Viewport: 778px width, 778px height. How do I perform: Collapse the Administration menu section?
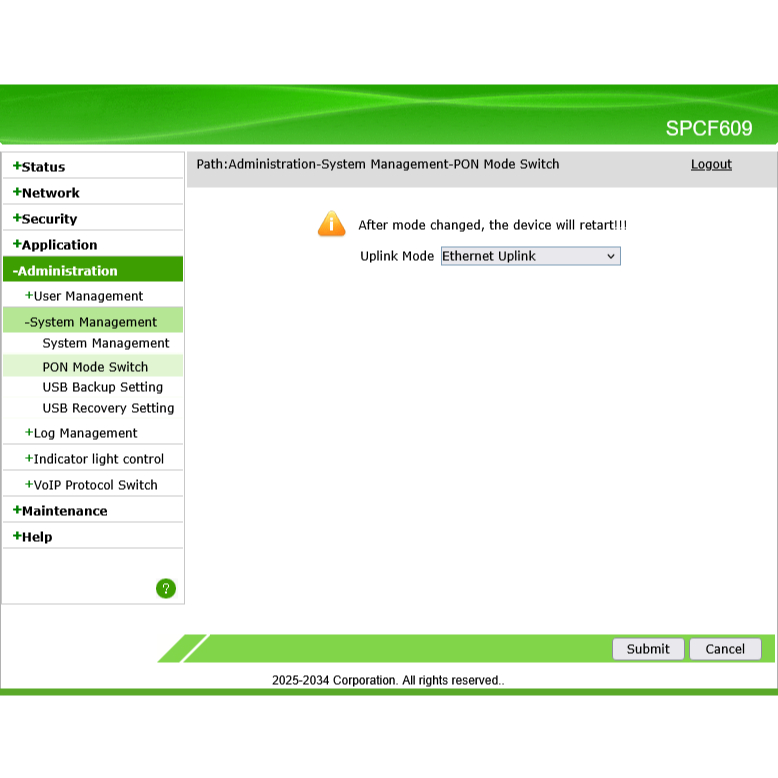69,271
